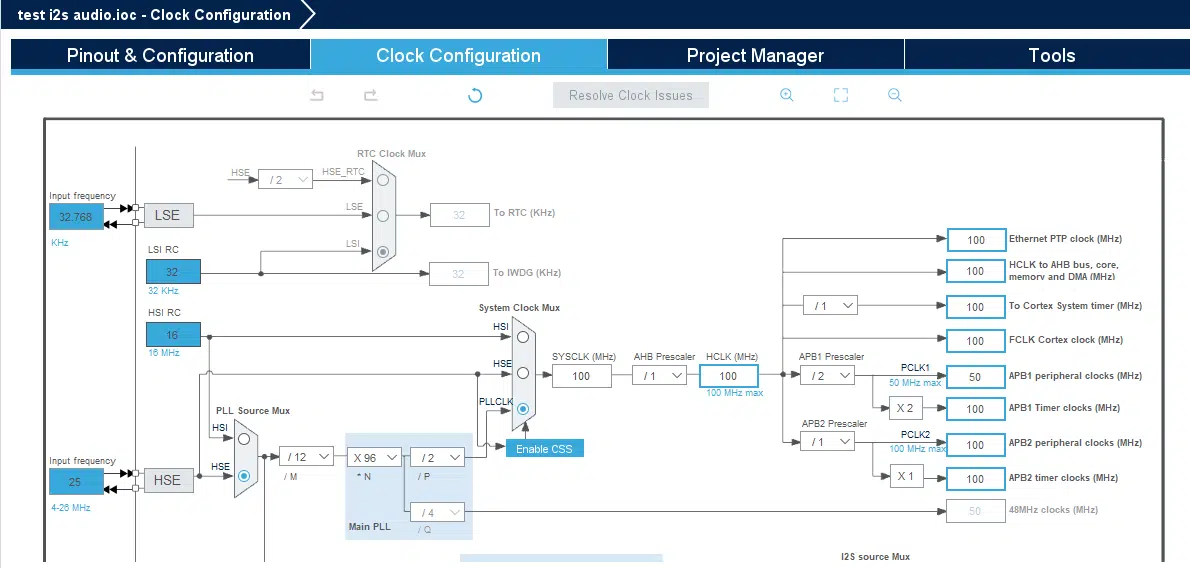The height and width of the screenshot is (568, 1190).
Task: Select LSI in RTC Clock Mux
Action: (x=383, y=251)
